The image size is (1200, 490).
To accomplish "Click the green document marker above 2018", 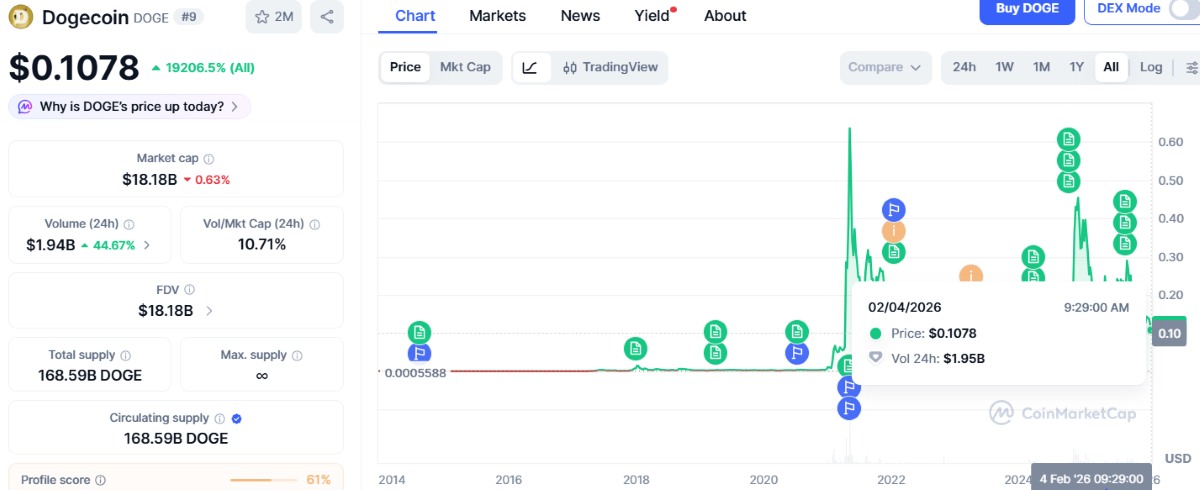I will 635,349.
